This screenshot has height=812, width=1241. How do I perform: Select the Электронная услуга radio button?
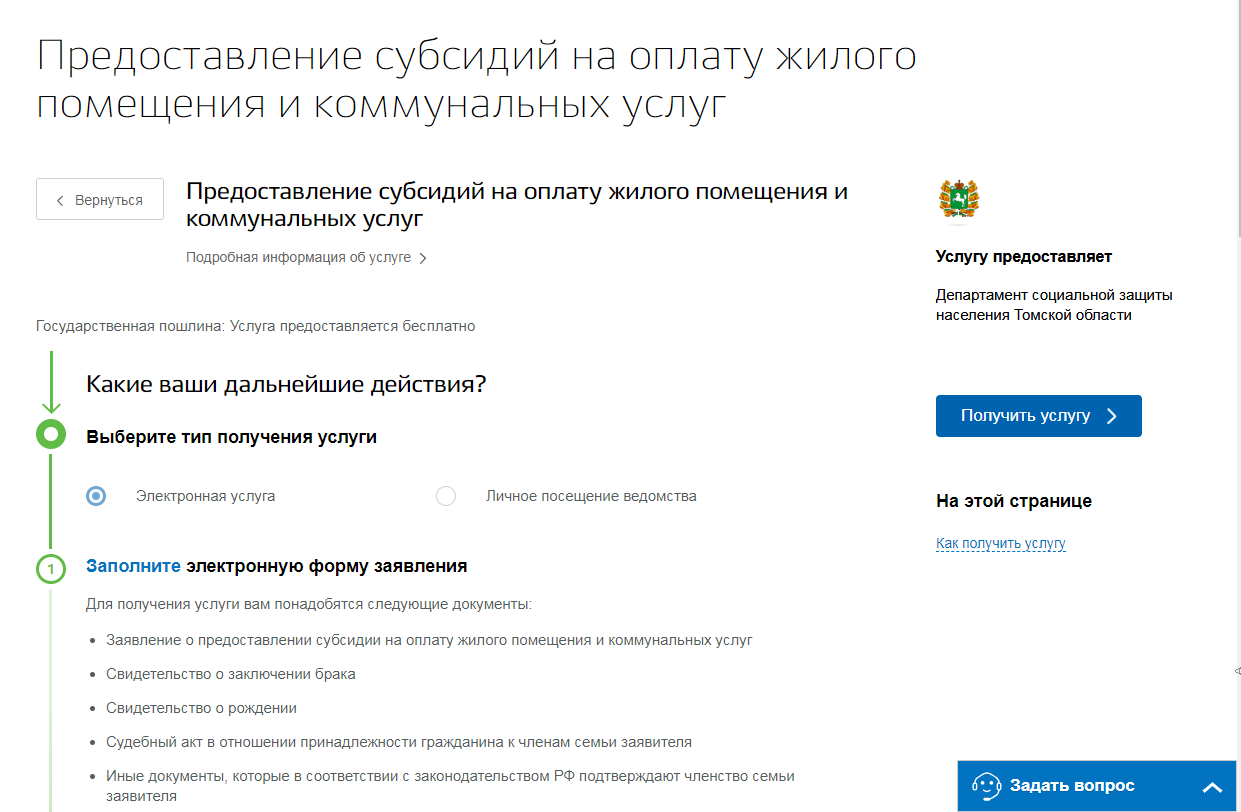96,496
